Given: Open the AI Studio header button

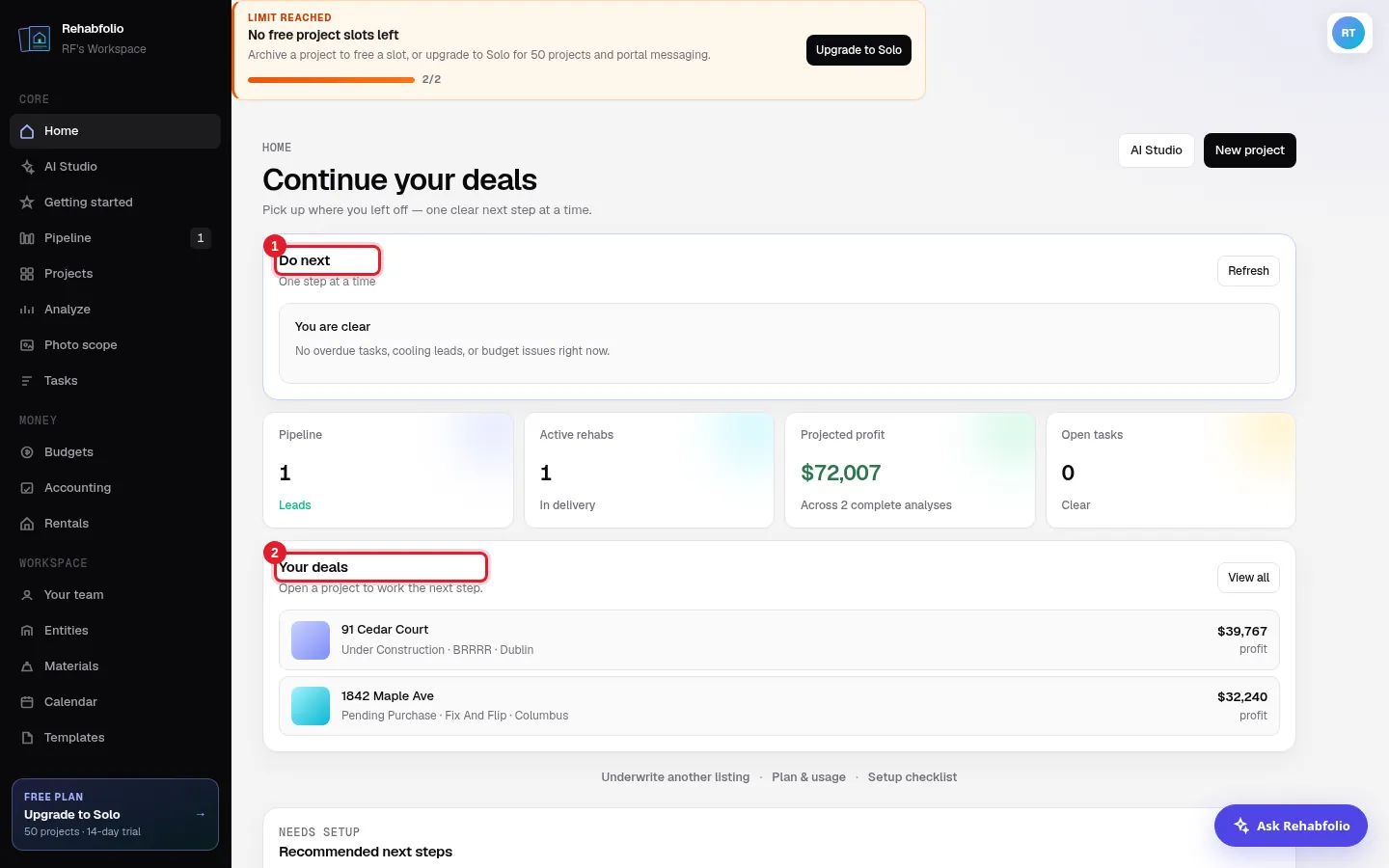Looking at the screenshot, I should 1157,150.
